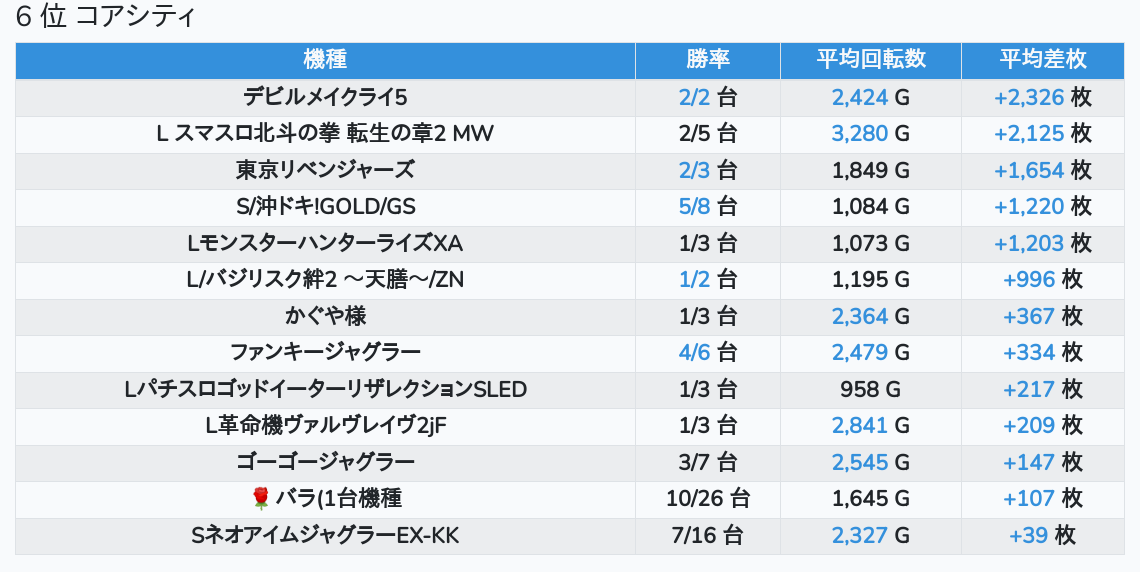Click the 東京リベンジャーズ machine name
Viewport: 1140px width, 572px height.
pyautogui.click(x=325, y=170)
